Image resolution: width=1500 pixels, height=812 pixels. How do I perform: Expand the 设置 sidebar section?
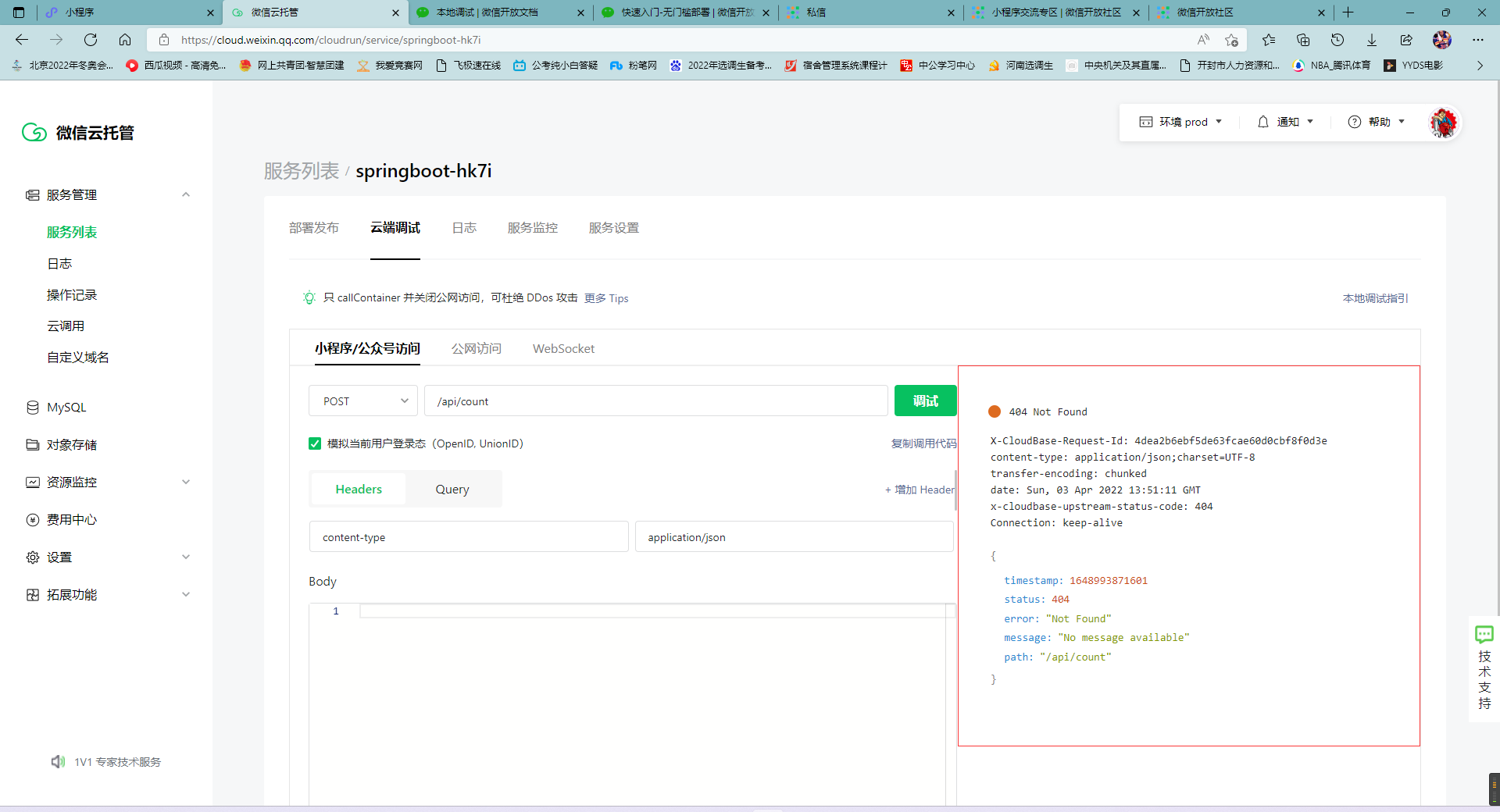[186, 557]
